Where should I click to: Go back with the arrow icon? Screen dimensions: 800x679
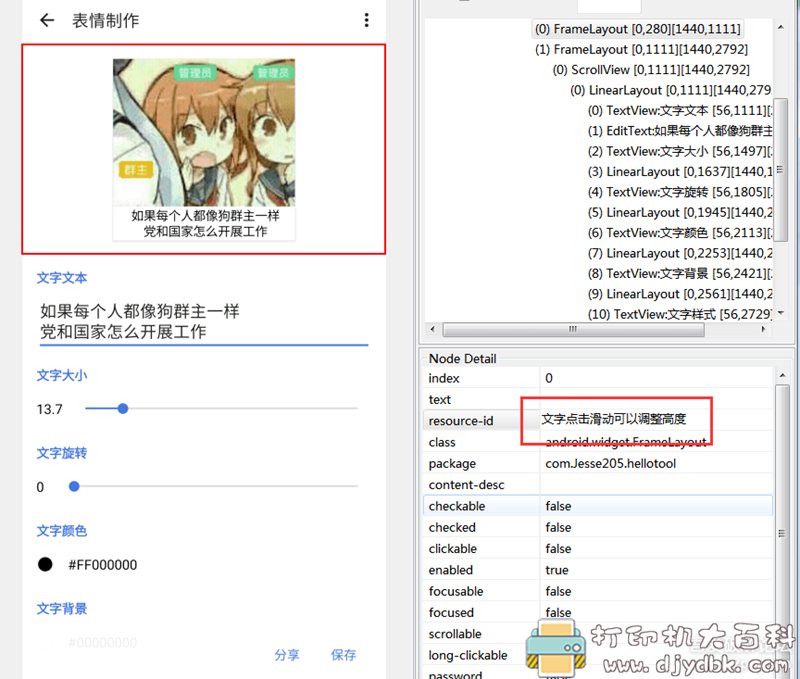point(47,20)
